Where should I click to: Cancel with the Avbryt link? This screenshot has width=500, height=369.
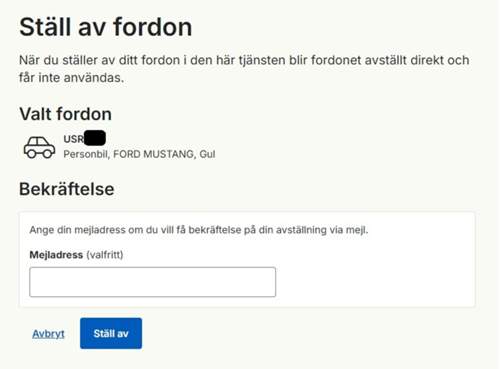click(48, 334)
